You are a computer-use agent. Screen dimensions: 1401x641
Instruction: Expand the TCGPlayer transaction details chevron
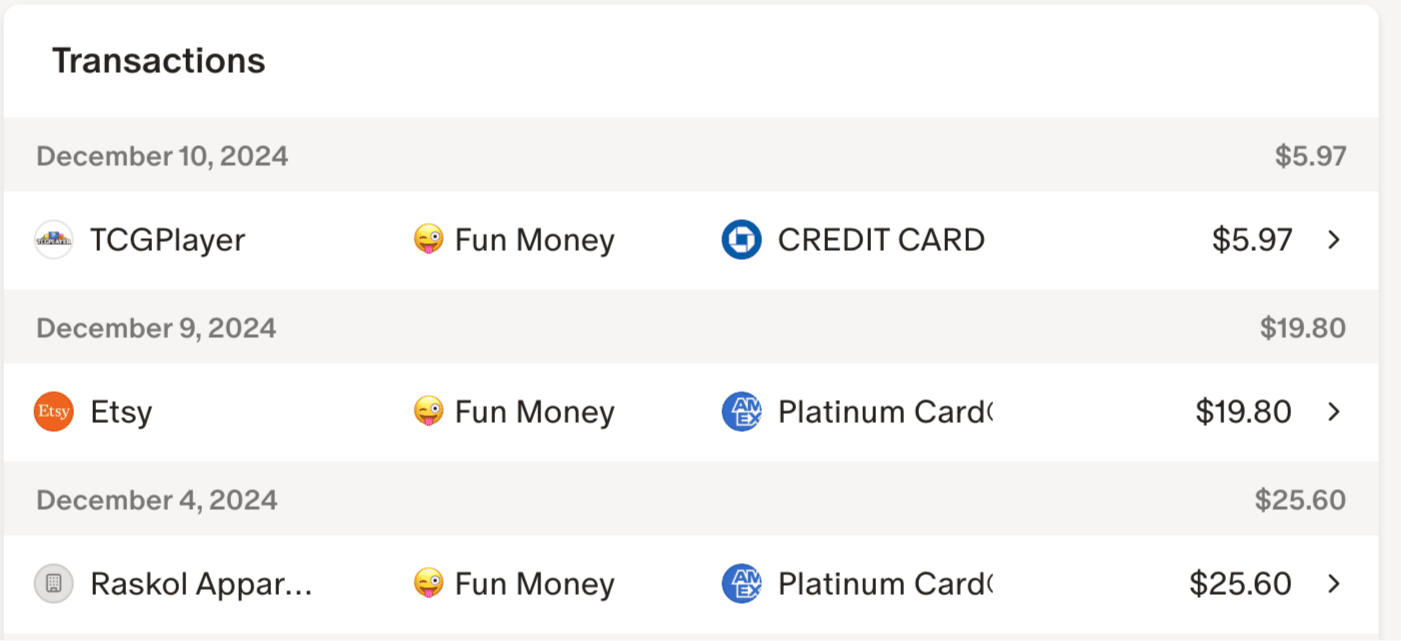point(1333,240)
